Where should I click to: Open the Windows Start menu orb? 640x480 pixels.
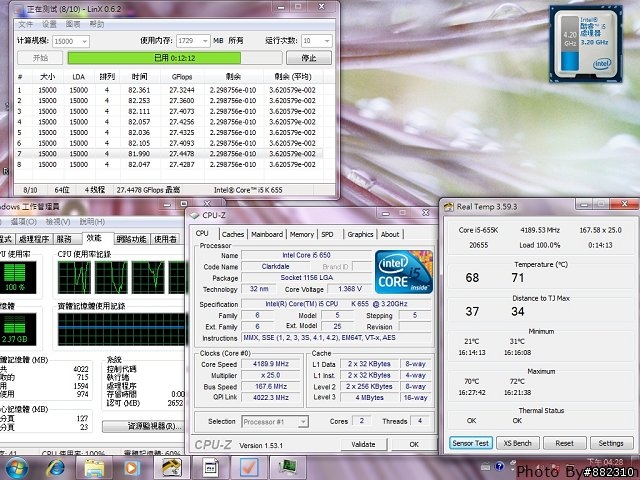point(16,468)
